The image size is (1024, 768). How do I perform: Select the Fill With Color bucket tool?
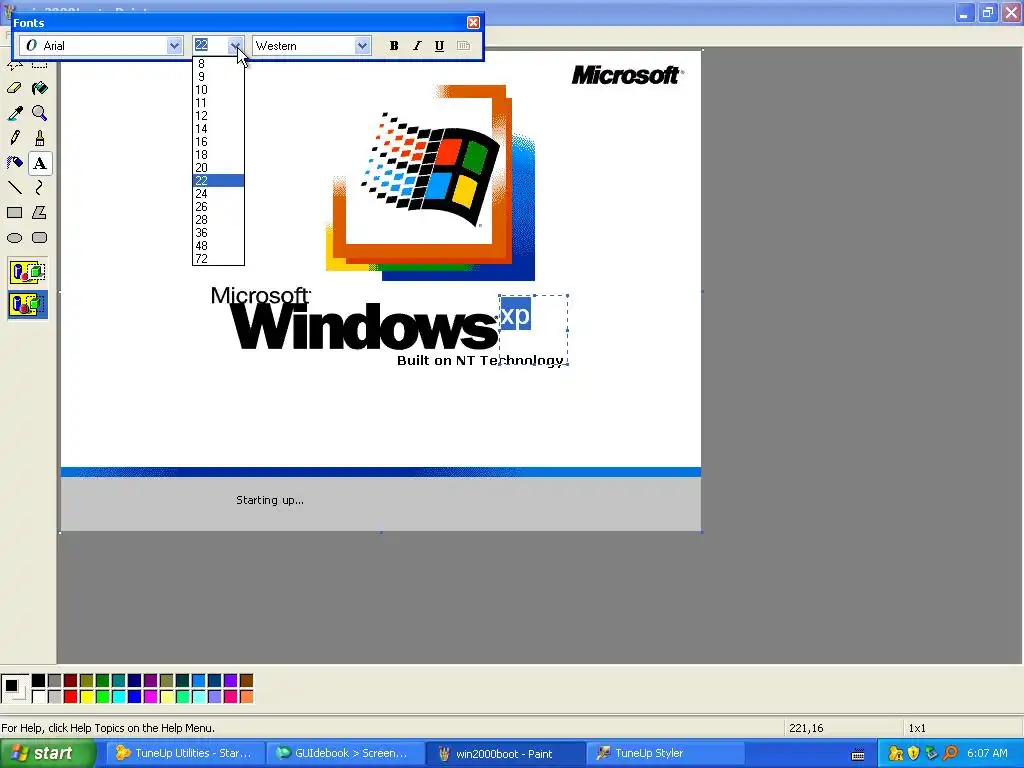click(x=39, y=88)
